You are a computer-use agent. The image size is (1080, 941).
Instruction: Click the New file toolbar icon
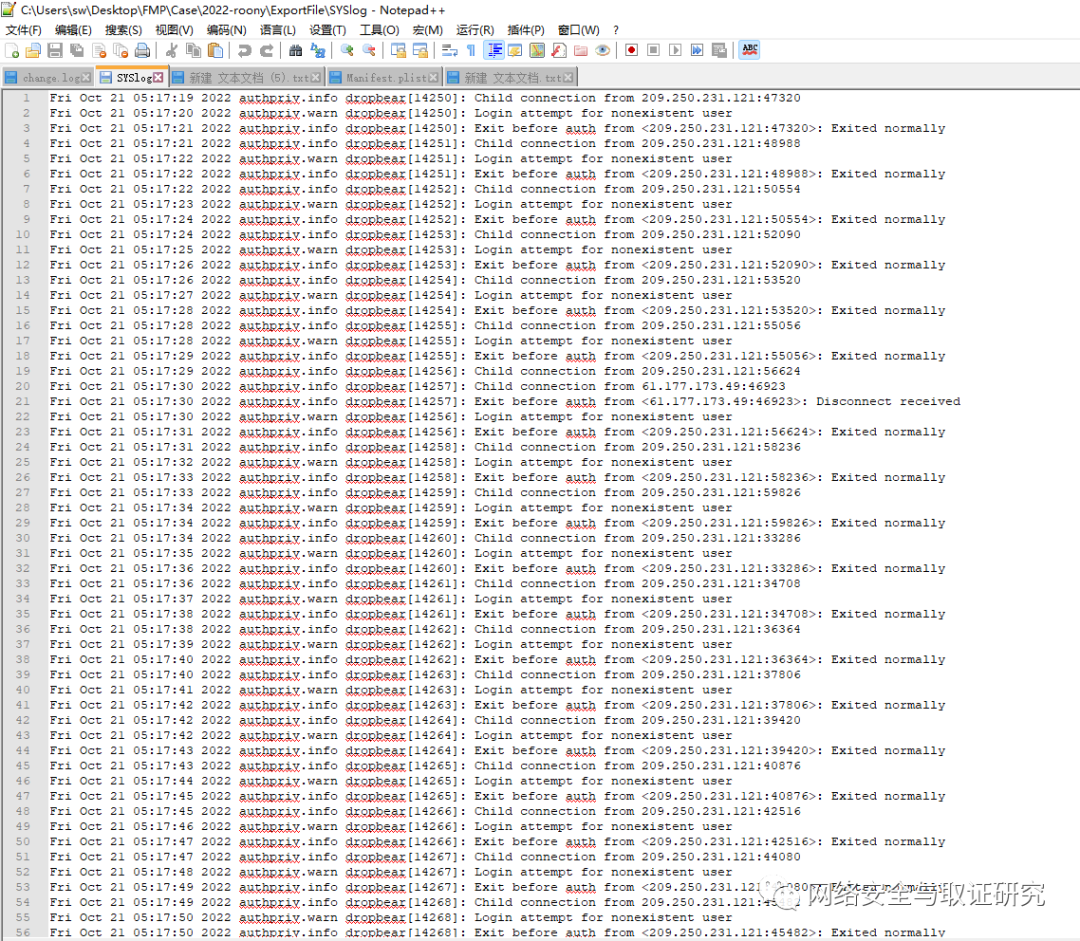coord(12,50)
